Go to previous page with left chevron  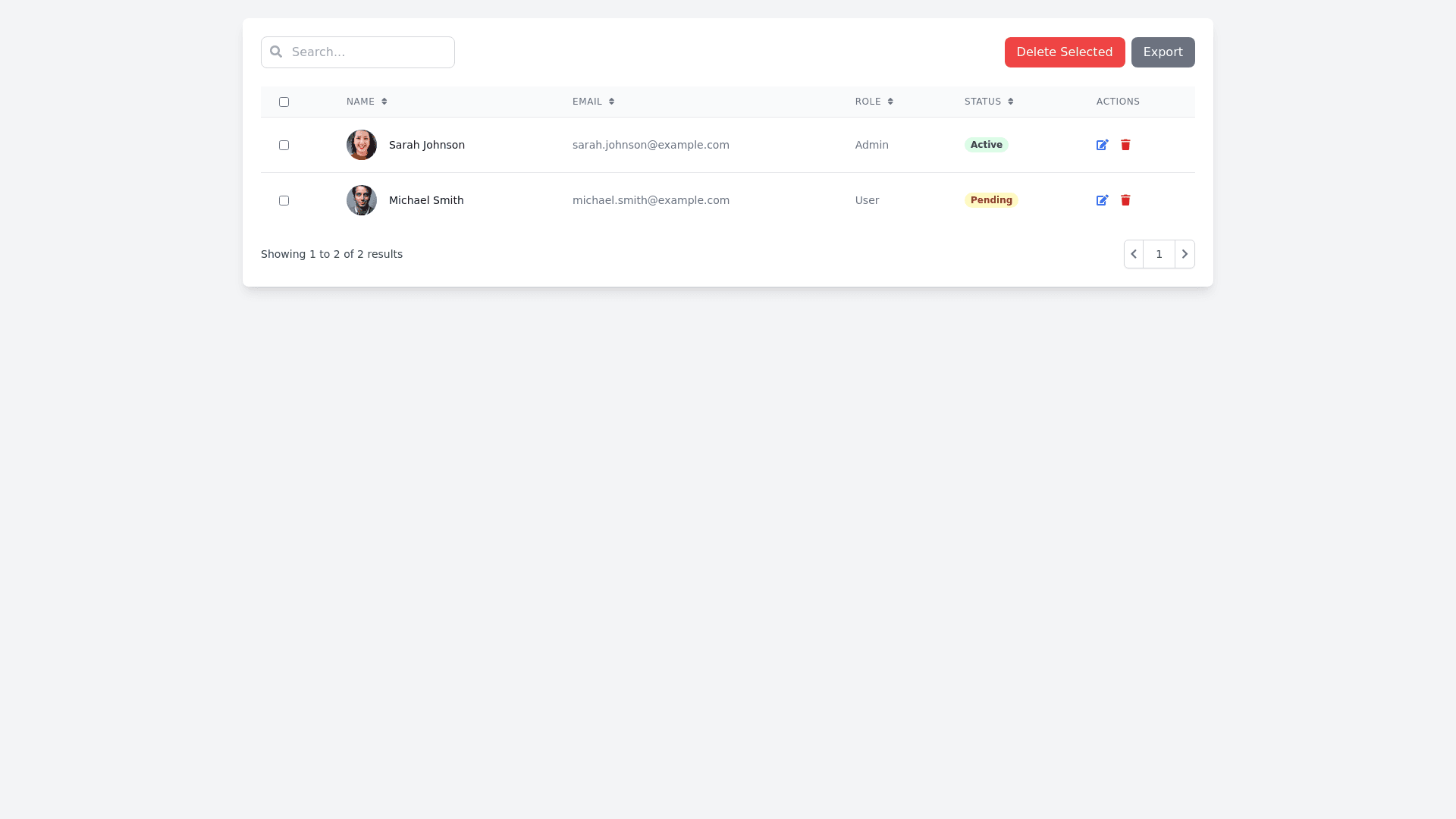point(1134,254)
